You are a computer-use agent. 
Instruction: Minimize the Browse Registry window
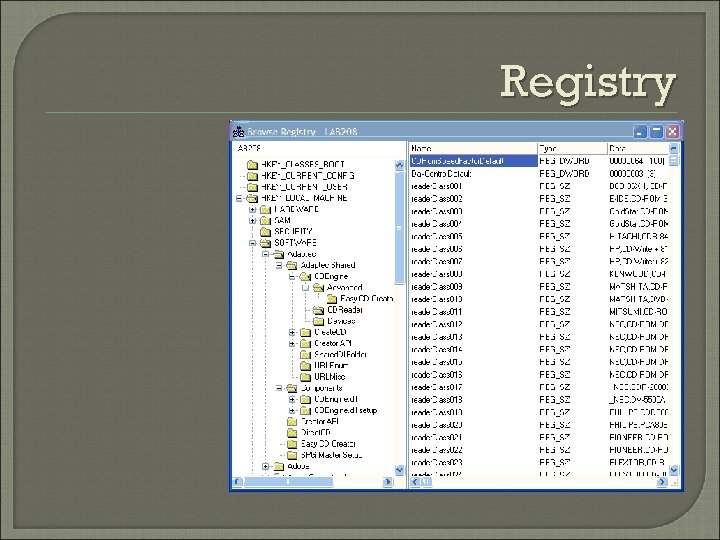(640, 131)
